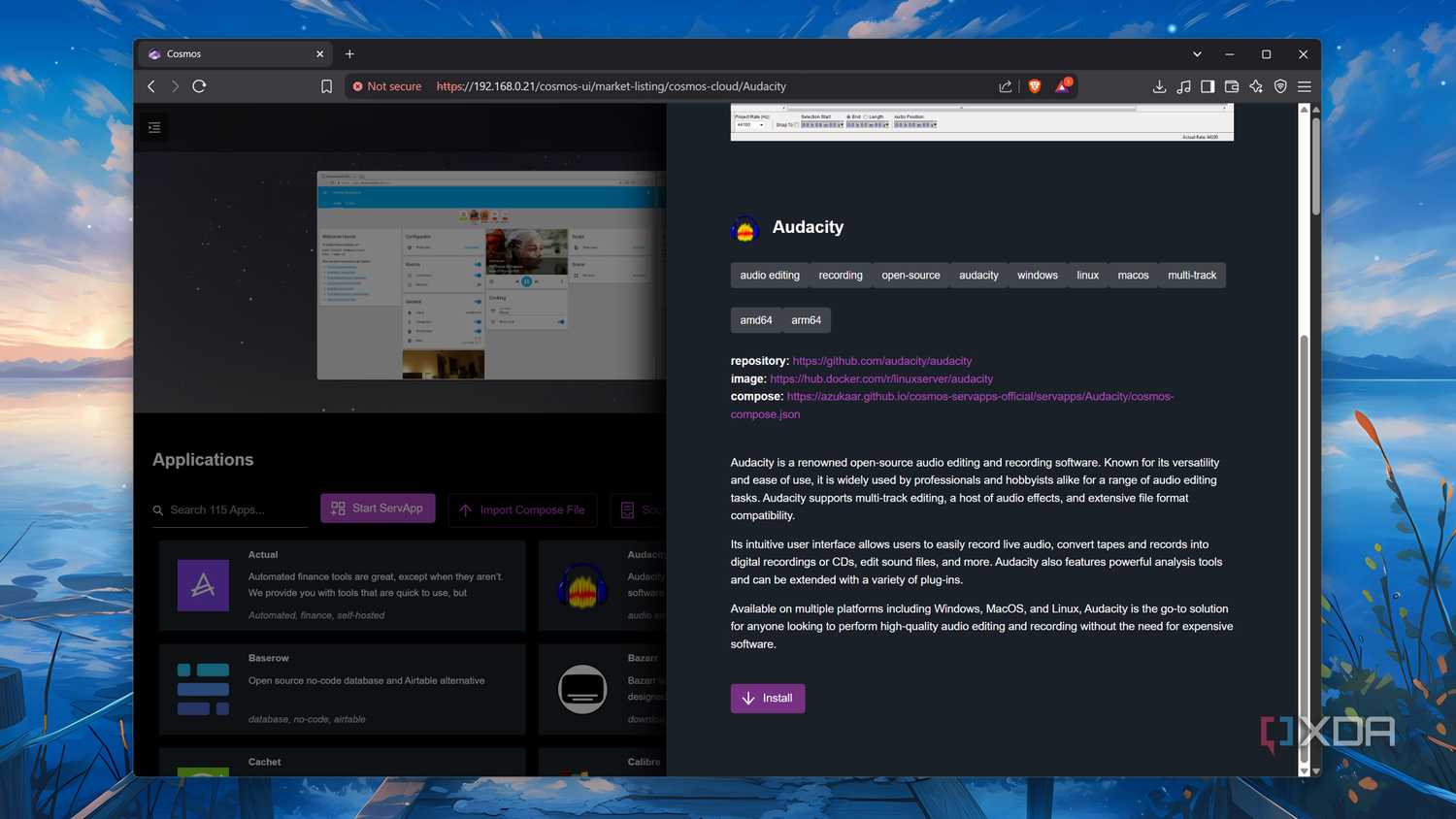Click the Audacity headphones icon in app list
The image size is (1456, 819).
tap(582, 585)
